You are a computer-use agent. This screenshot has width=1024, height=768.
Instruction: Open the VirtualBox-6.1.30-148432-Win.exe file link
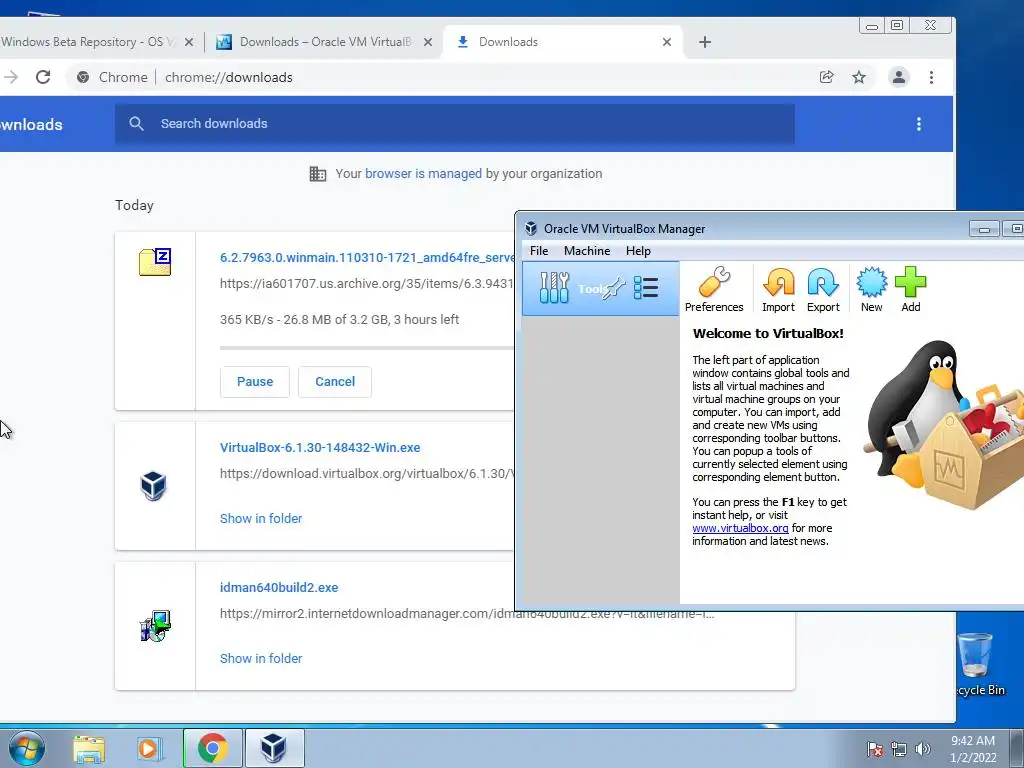320,447
